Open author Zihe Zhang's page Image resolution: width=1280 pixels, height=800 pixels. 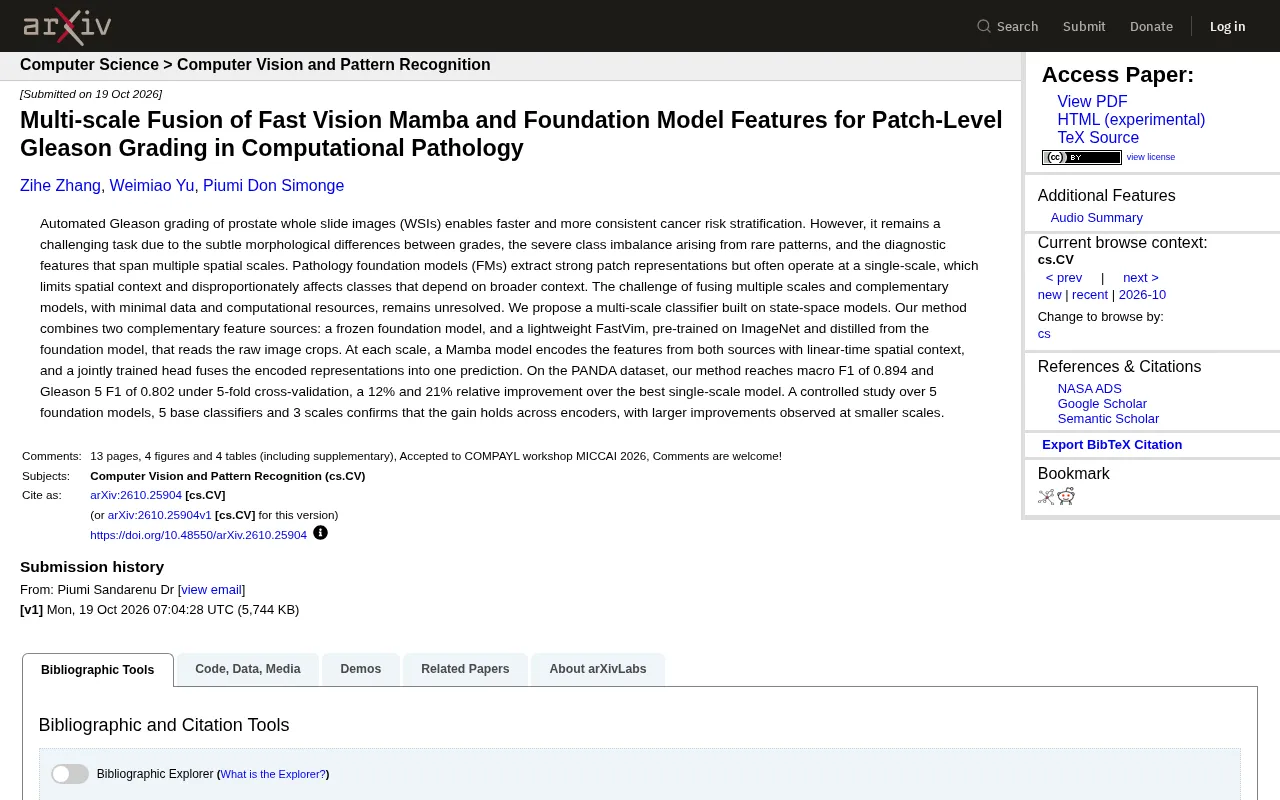tap(60, 186)
